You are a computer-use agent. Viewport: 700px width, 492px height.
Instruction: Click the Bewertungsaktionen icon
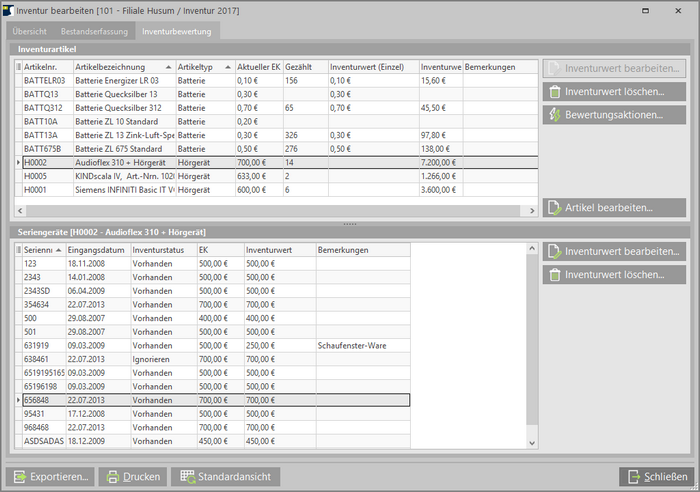click(x=555, y=115)
